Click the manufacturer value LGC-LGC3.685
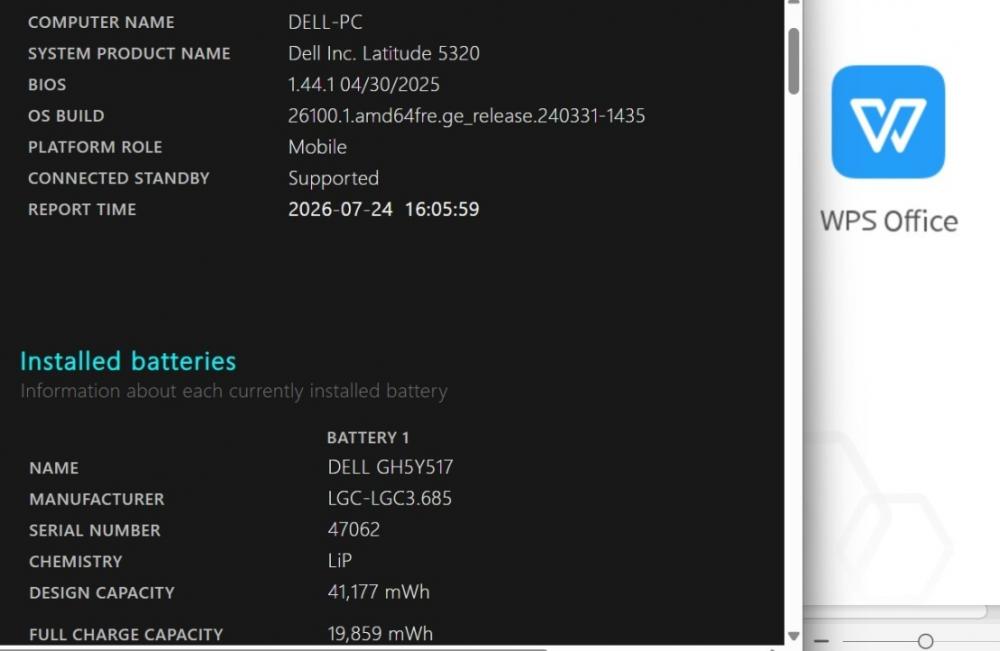 coord(390,499)
